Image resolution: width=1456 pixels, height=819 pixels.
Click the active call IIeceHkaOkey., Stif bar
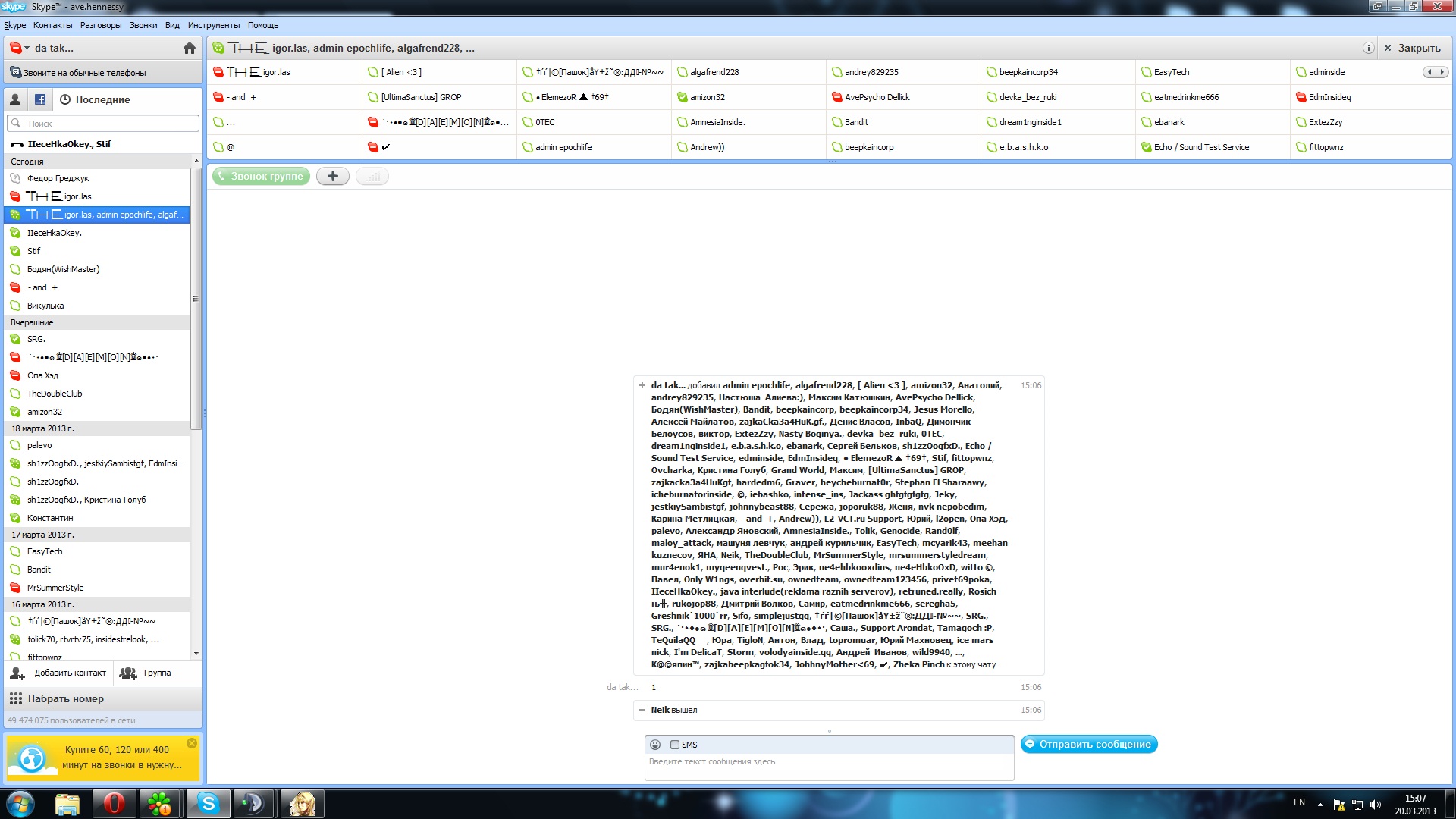tap(103, 144)
